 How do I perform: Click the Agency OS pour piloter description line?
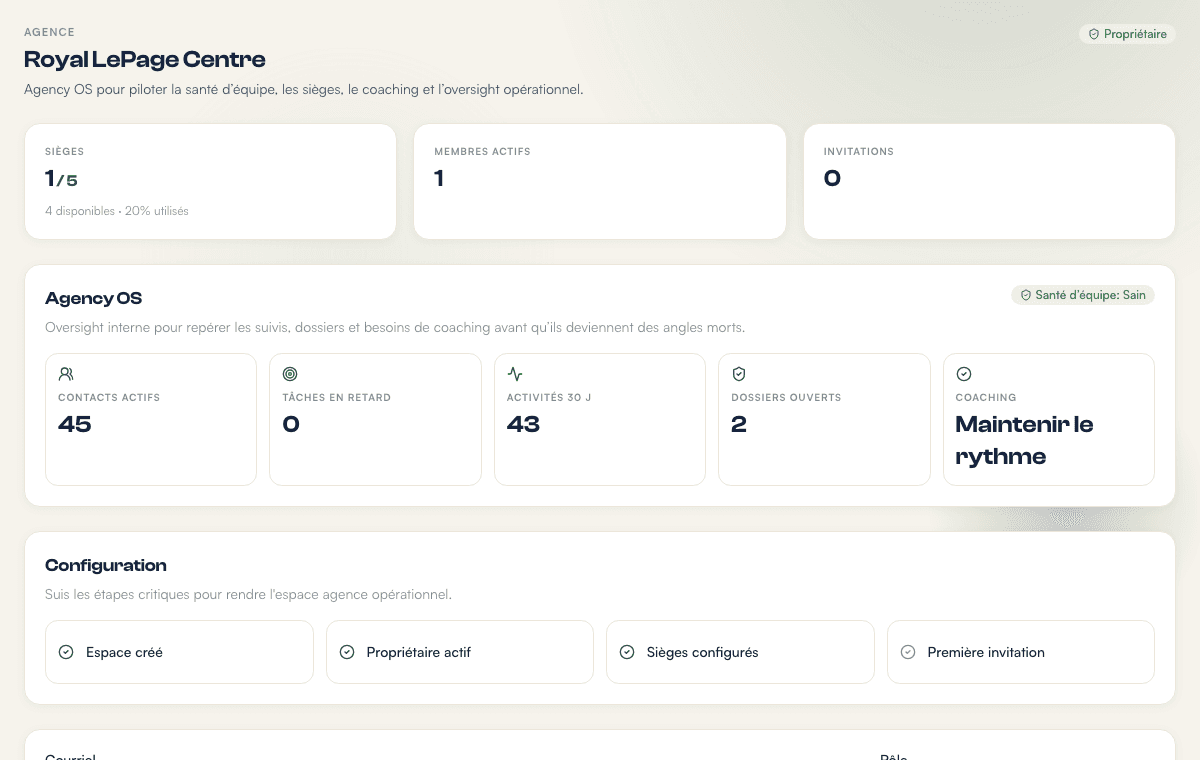[x=303, y=89]
